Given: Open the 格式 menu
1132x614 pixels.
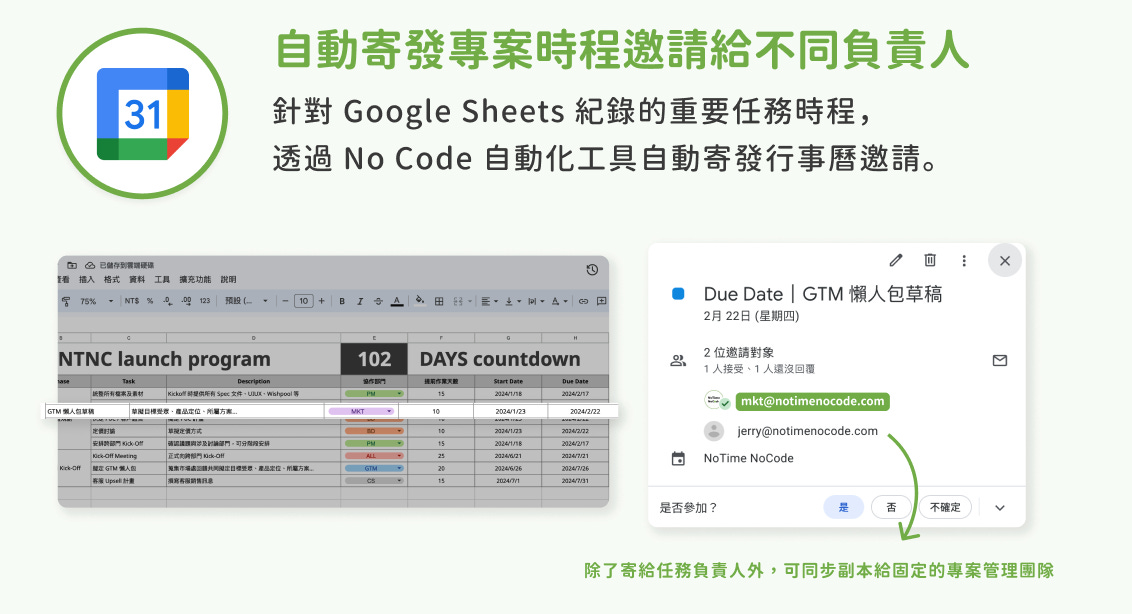Looking at the screenshot, I should pos(112,280).
